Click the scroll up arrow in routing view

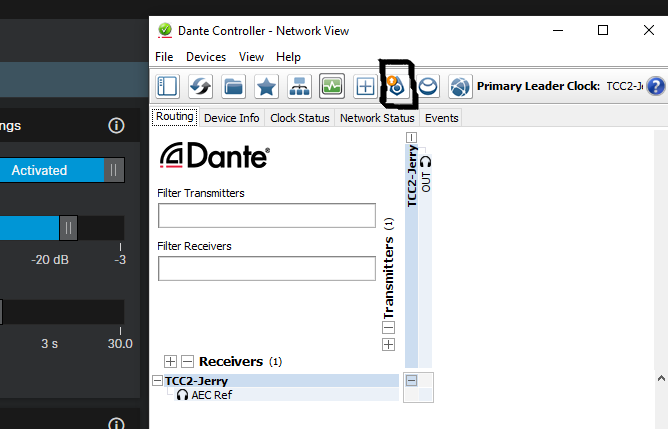tap(661, 378)
